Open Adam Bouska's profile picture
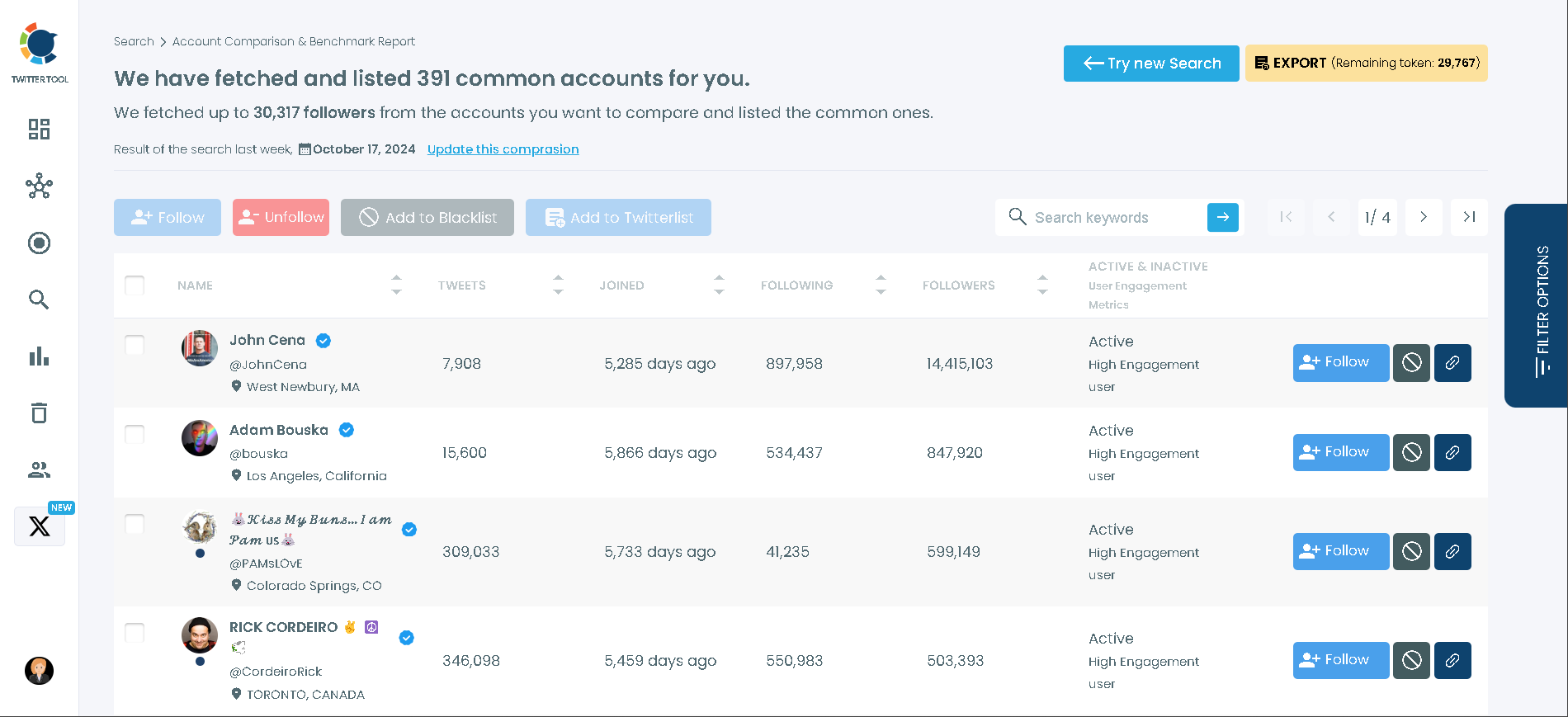This screenshot has width=1568, height=717. 200,437
